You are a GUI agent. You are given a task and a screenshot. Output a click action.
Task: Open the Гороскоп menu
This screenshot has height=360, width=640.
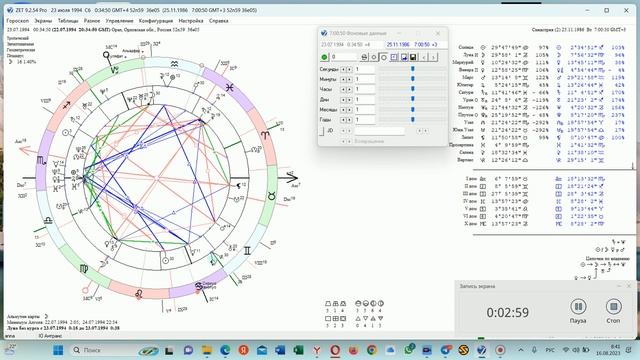(18, 20)
